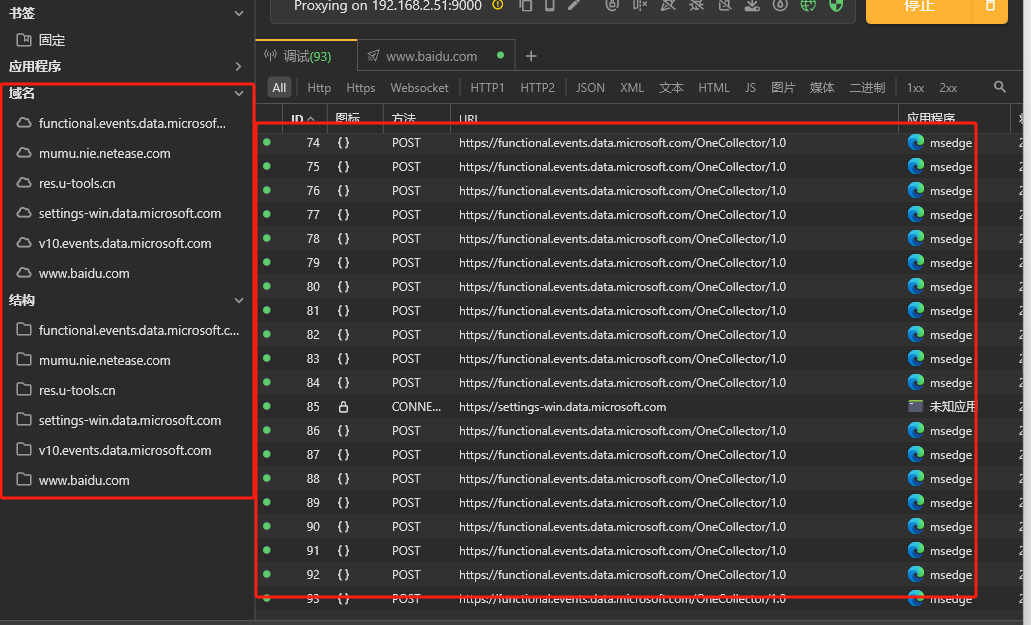This screenshot has width=1031, height=625.
Task: Click the Proxying on 192.168.2.51:9000 text
Action: click(x=387, y=6)
